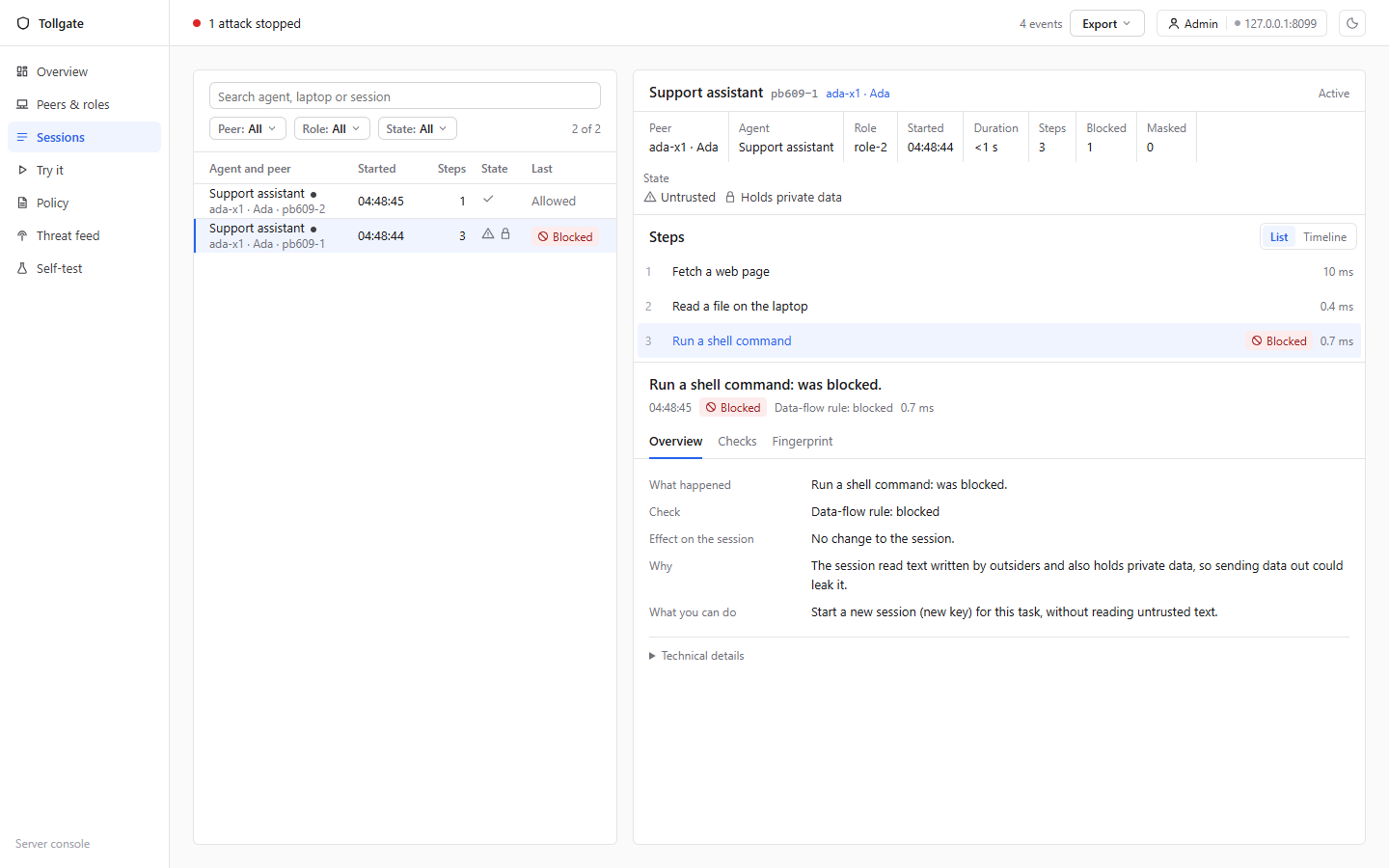The width and height of the screenshot is (1389, 868).
Task: Select step 1 Fetch a web page
Action: click(999, 272)
